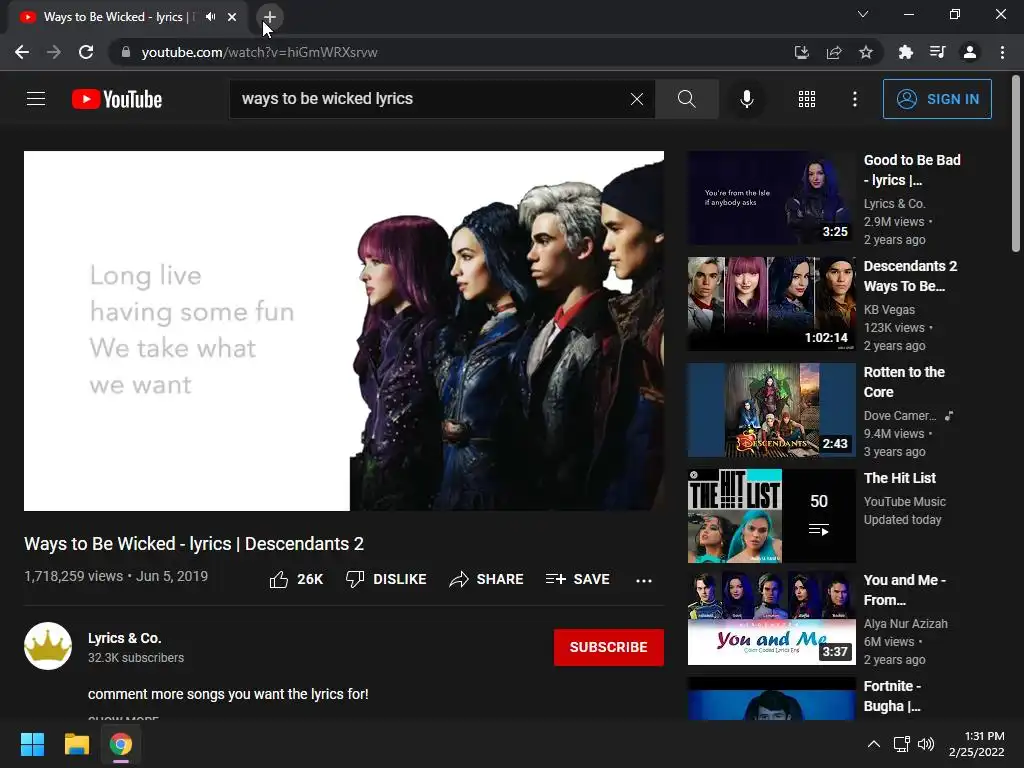Click the page vertical scrollbar
The width and height of the screenshot is (1024, 768).
(1016, 163)
